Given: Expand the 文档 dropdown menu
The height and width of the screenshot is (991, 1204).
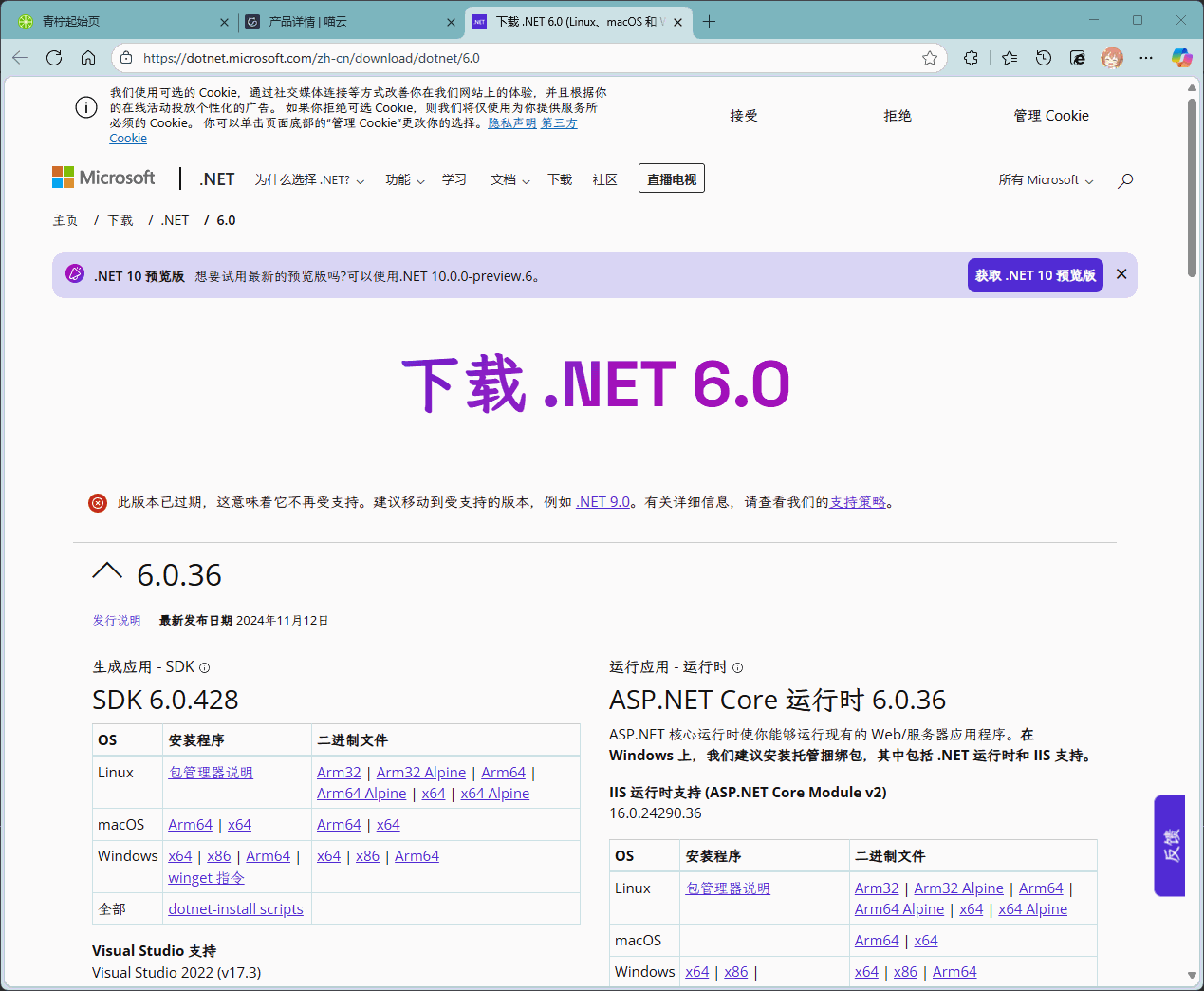Looking at the screenshot, I should click(x=510, y=179).
